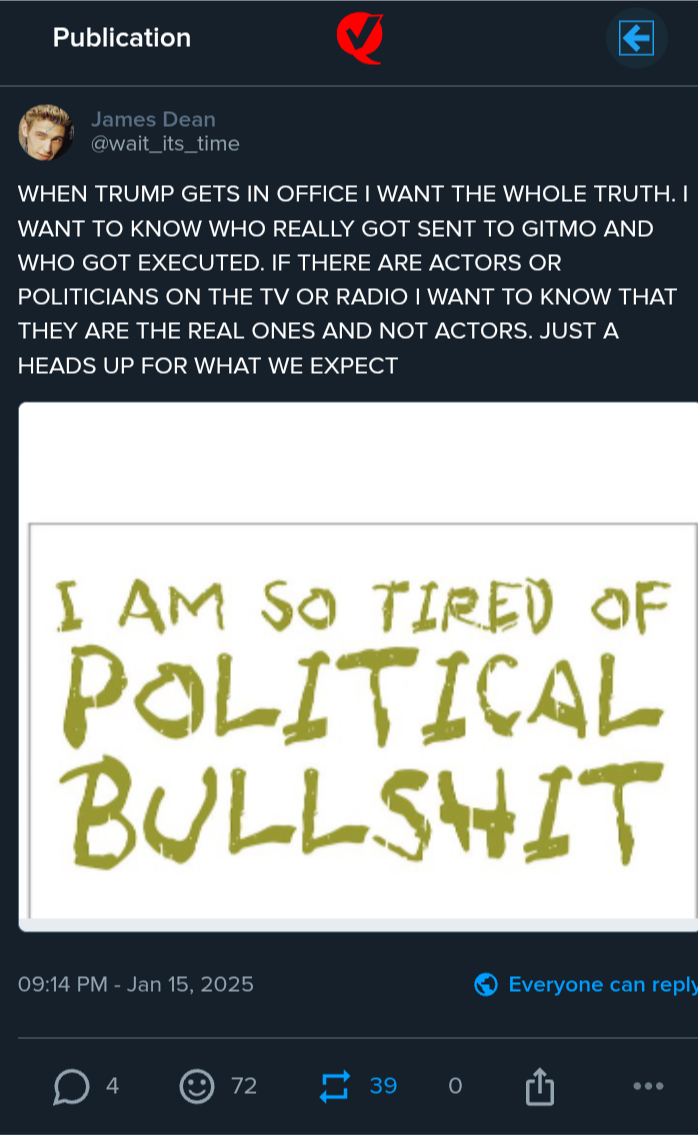View the 39 reposts count
The image size is (698, 1135).
pos(383,1086)
